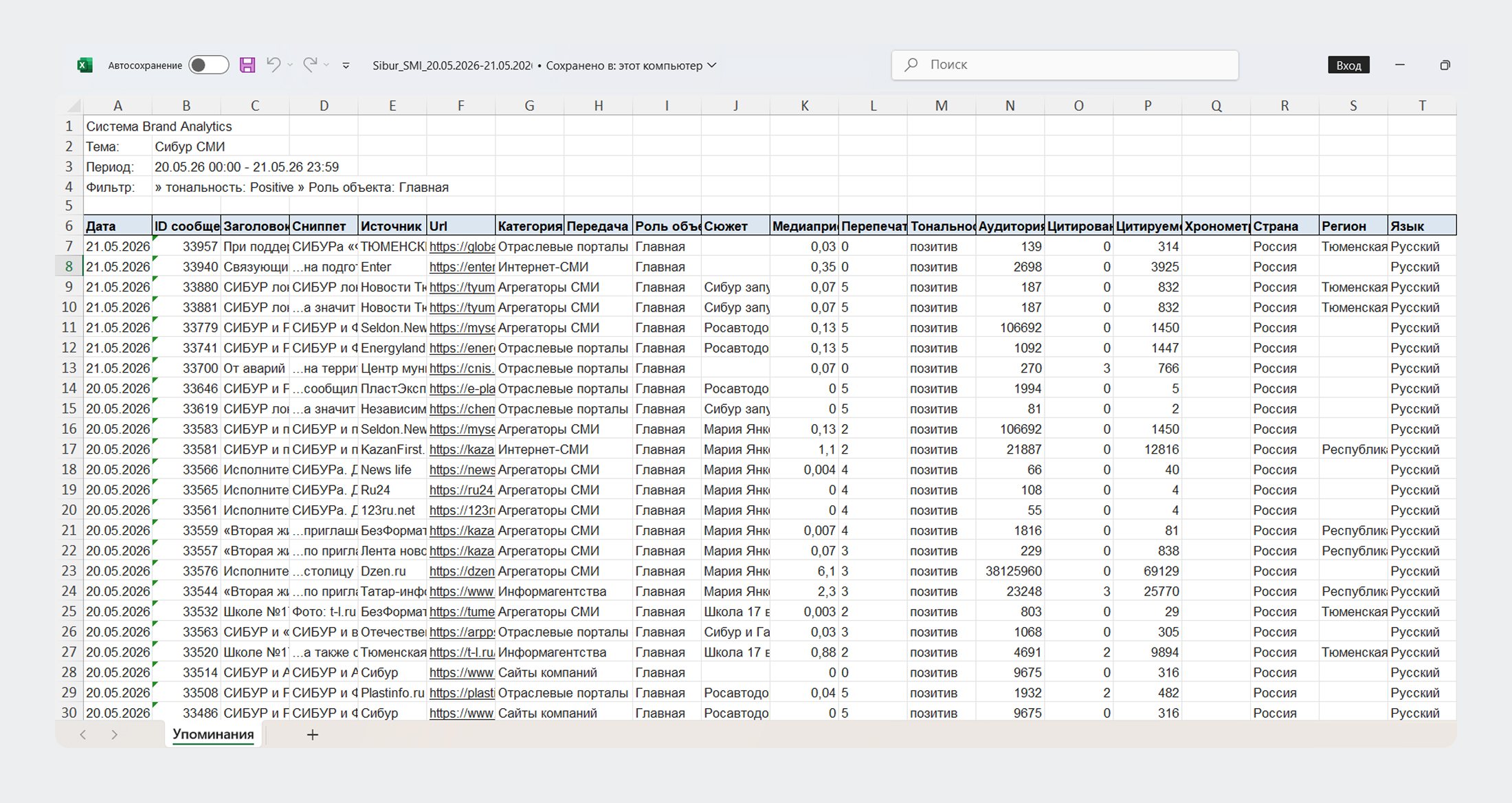Undo the last action

(x=274, y=65)
